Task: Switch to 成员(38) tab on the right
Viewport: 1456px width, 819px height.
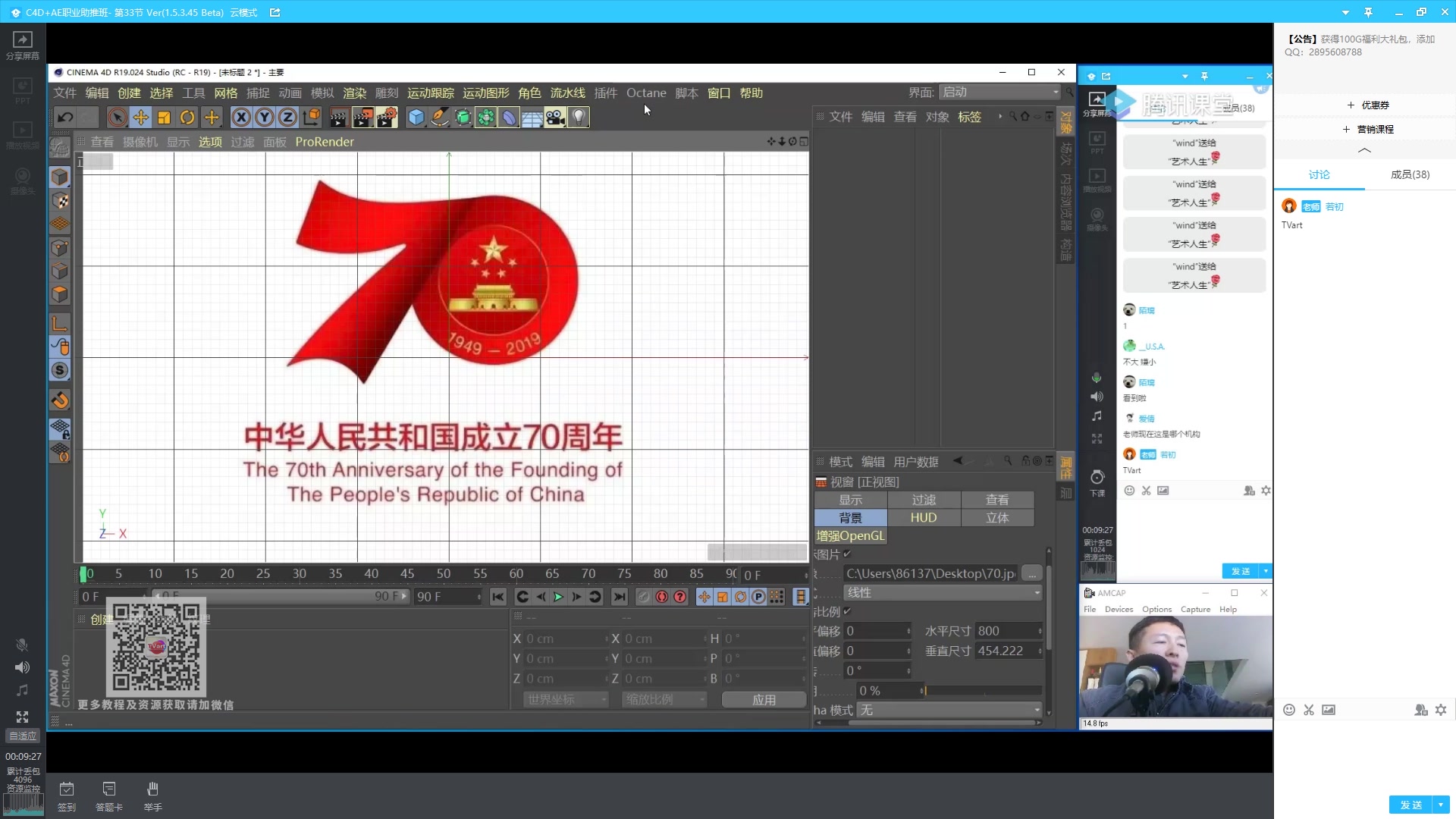Action: click(1410, 174)
